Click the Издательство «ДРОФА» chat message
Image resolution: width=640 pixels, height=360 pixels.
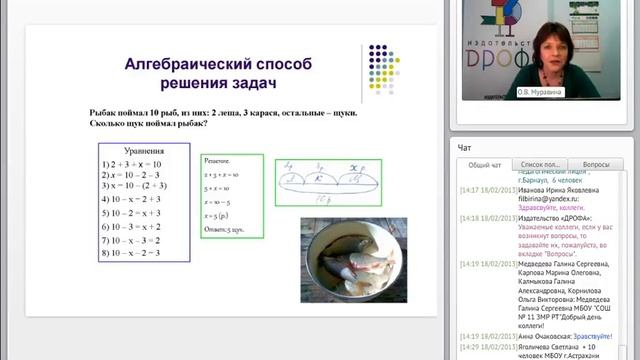coord(537,236)
